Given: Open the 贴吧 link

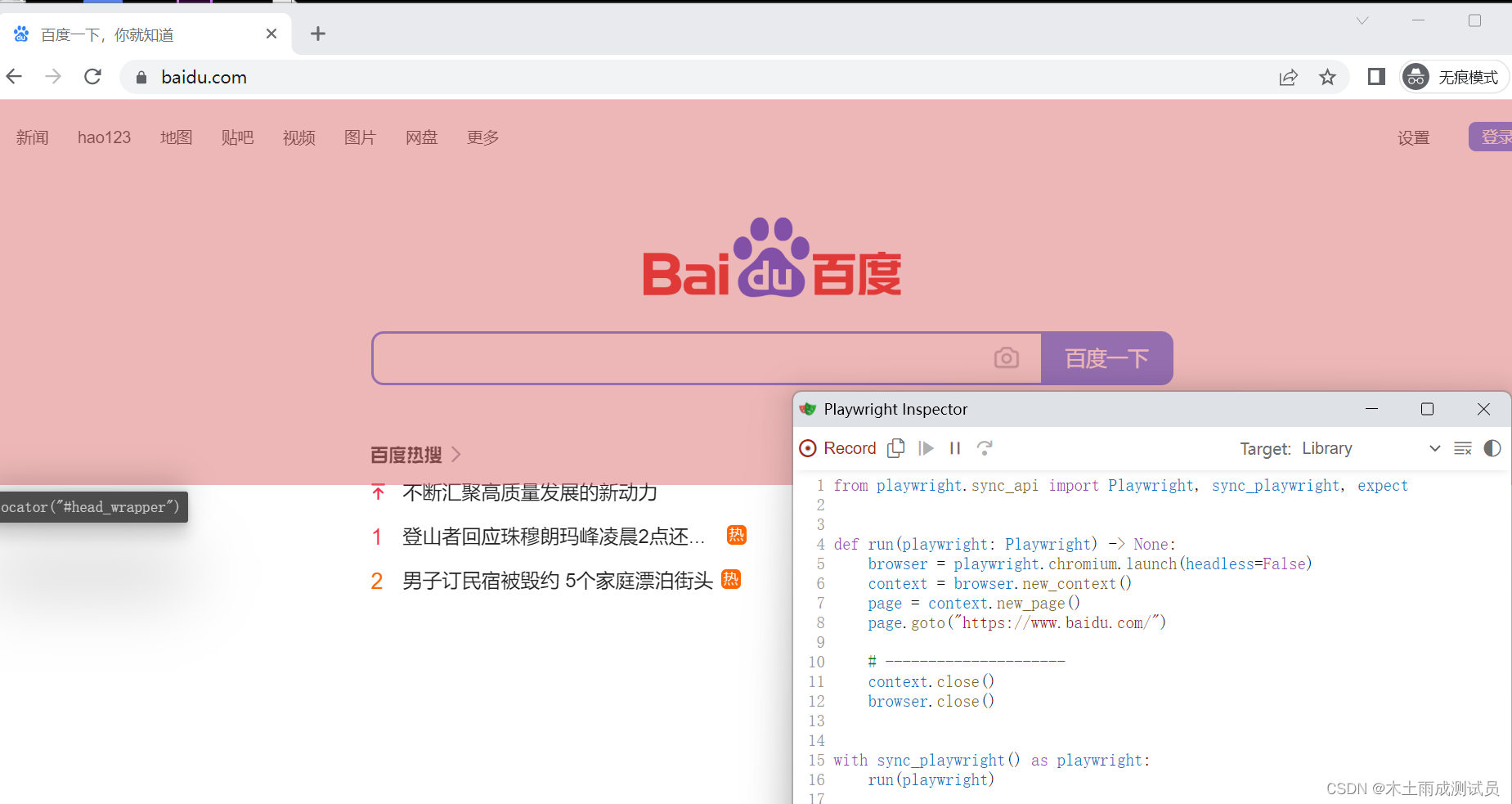Looking at the screenshot, I should click(x=238, y=137).
